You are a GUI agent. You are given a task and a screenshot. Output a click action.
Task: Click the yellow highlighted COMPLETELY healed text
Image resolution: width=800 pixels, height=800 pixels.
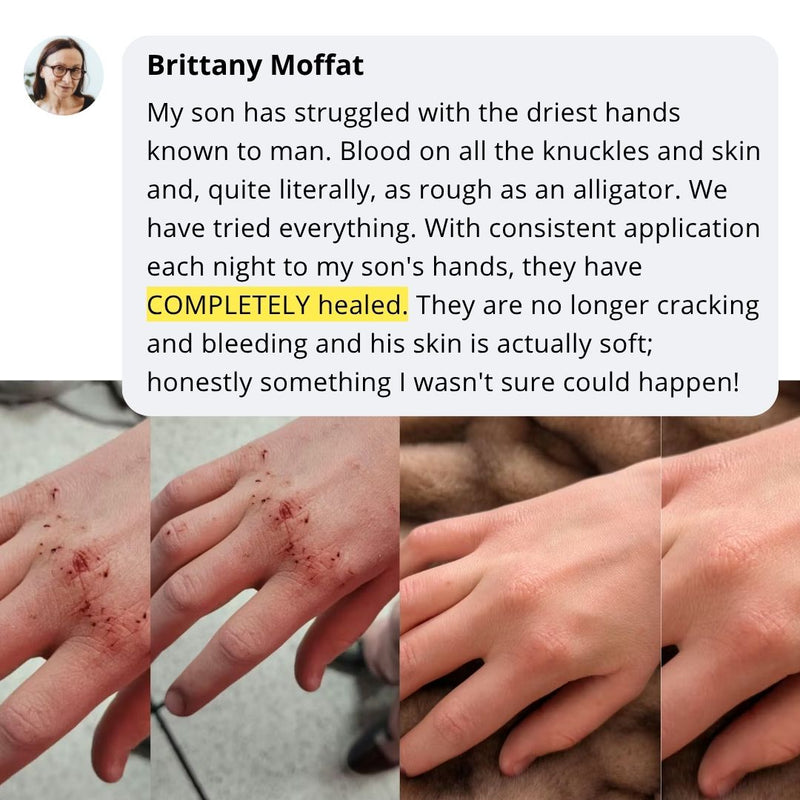(277, 305)
